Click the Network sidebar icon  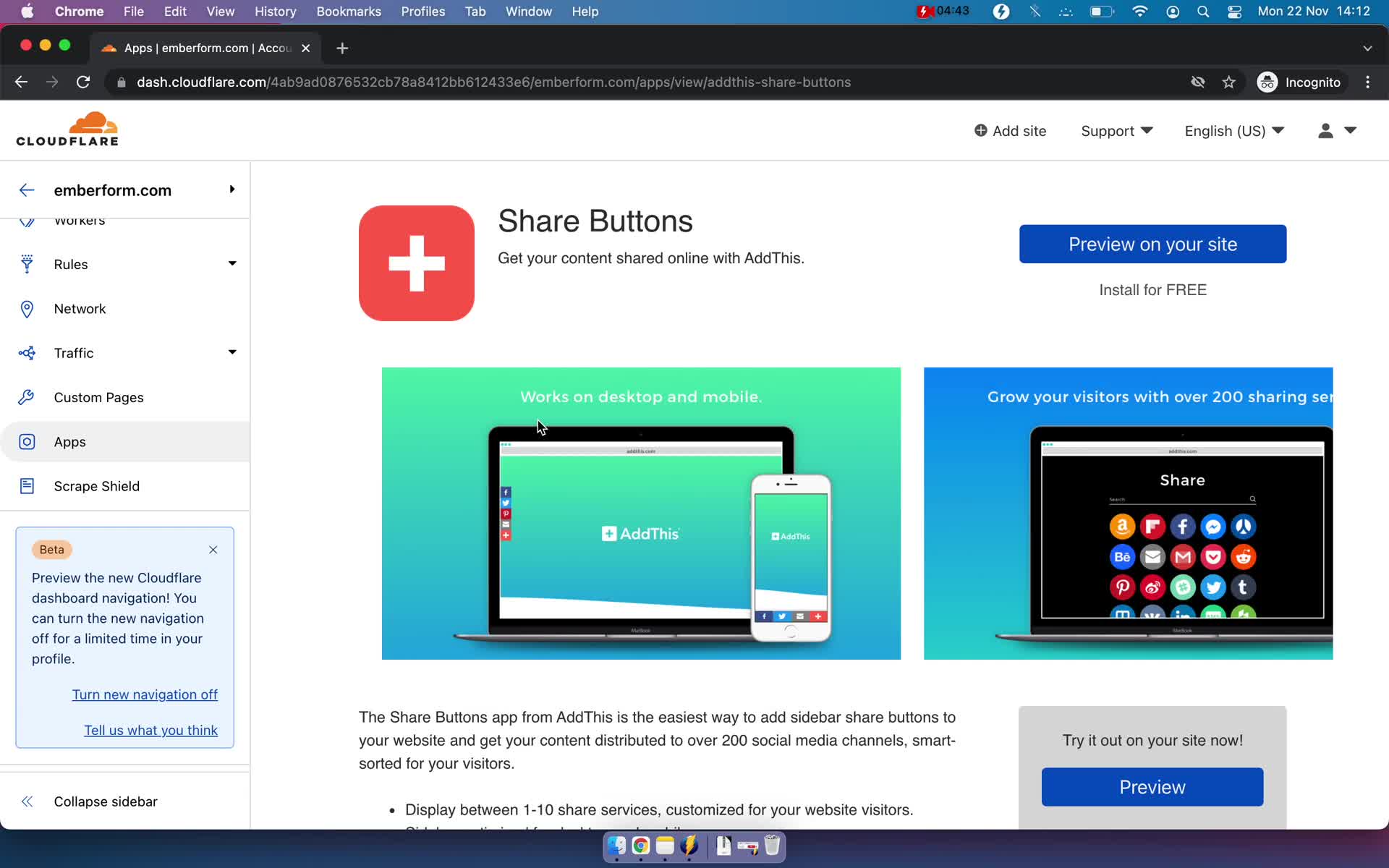pos(26,308)
